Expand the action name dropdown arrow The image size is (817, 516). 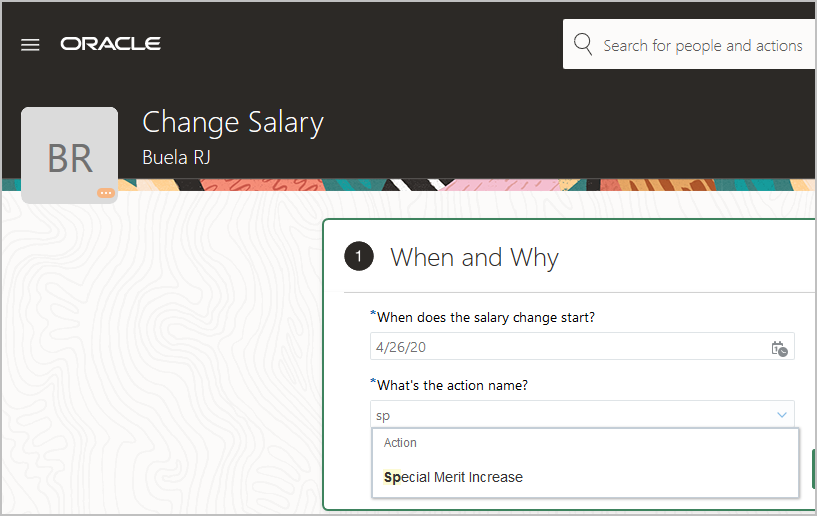(x=781, y=414)
